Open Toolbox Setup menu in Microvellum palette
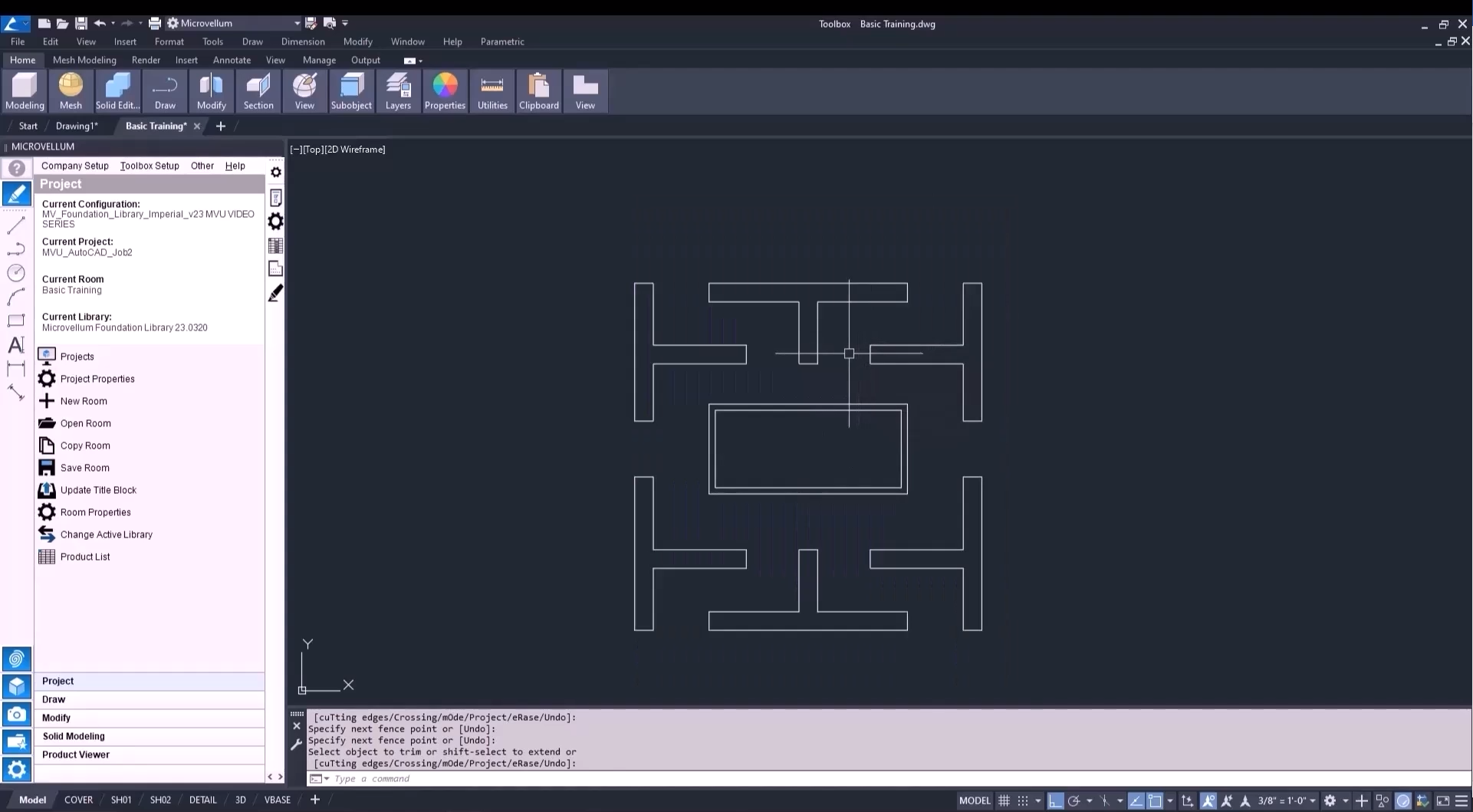The image size is (1473, 812). tap(150, 166)
